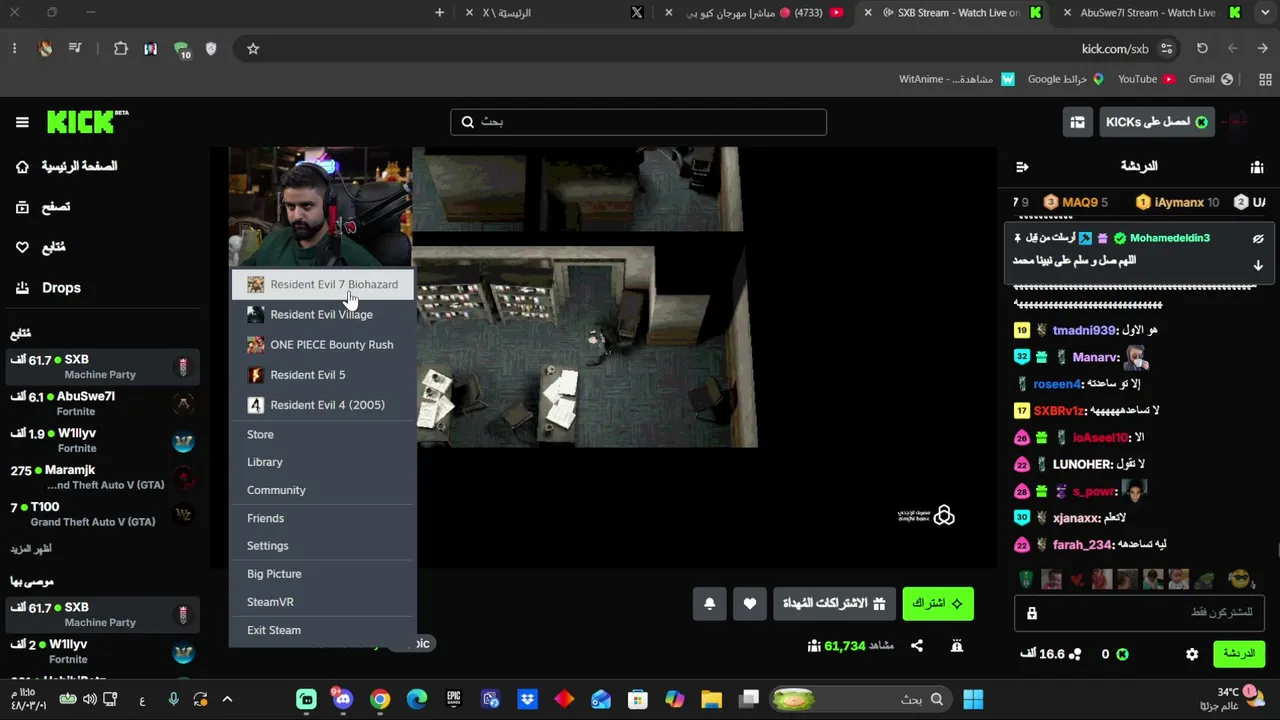Viewport: 1280px width, 720px height.
Task: Open Epic Games Launcher from taskbar
Action: 454,699
